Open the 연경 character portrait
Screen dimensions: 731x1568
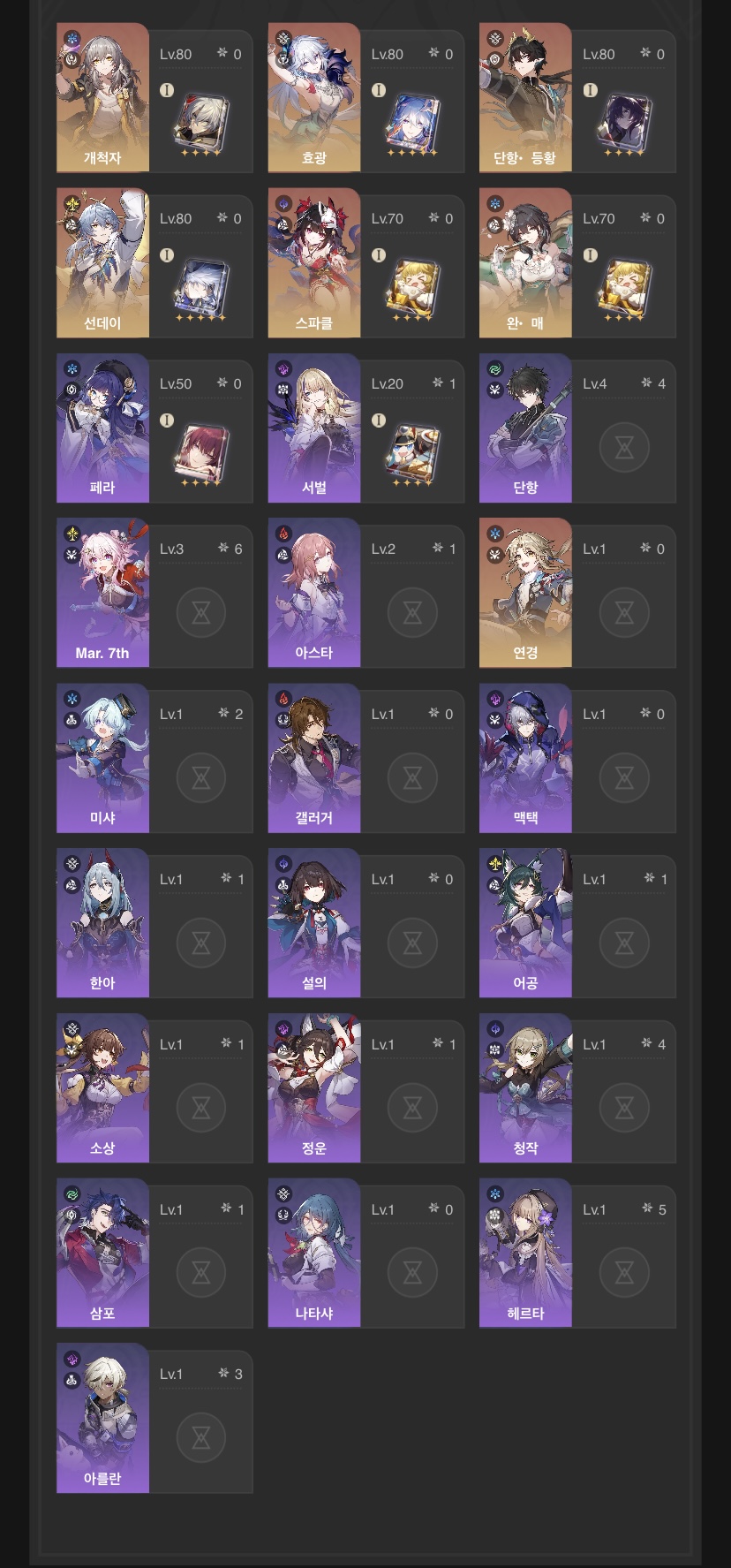tap(525, 593)
